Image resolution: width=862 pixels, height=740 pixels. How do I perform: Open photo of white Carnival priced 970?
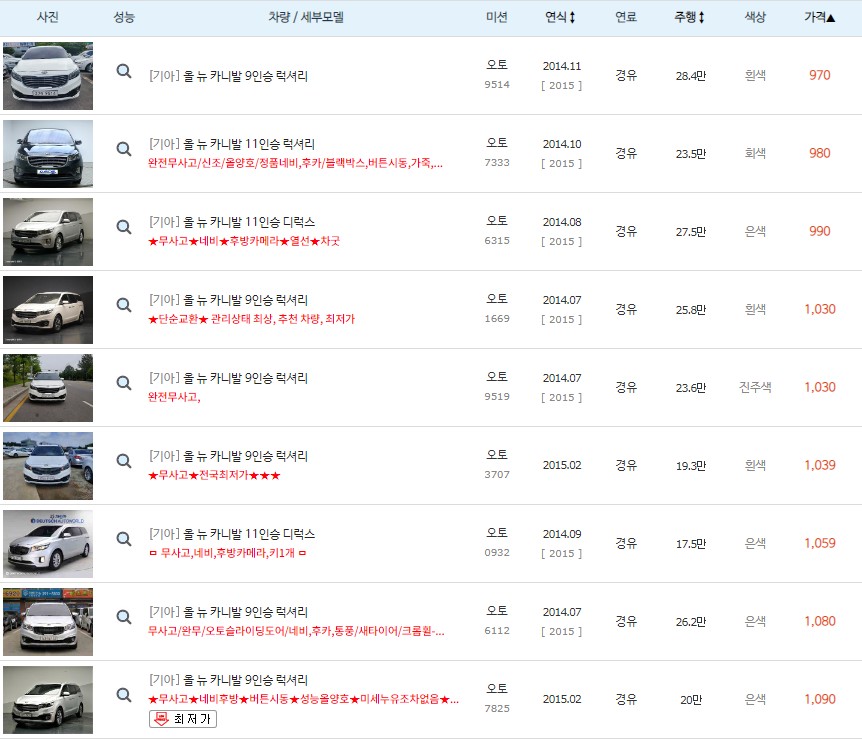(48, 76)
